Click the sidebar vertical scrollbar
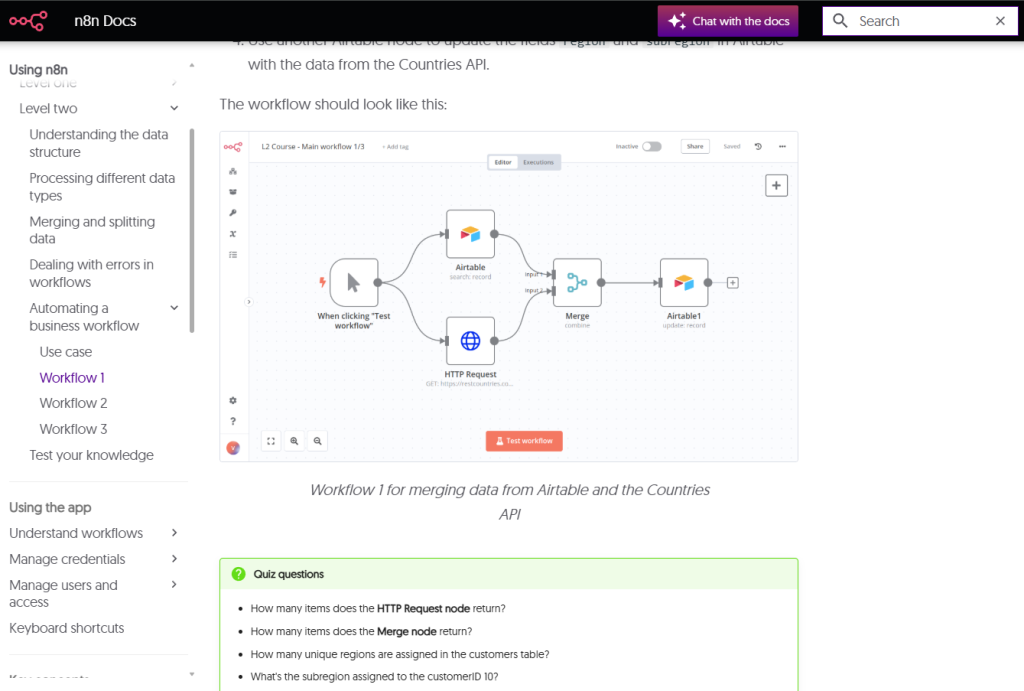The image size is (1024, 691). (192, 230)
